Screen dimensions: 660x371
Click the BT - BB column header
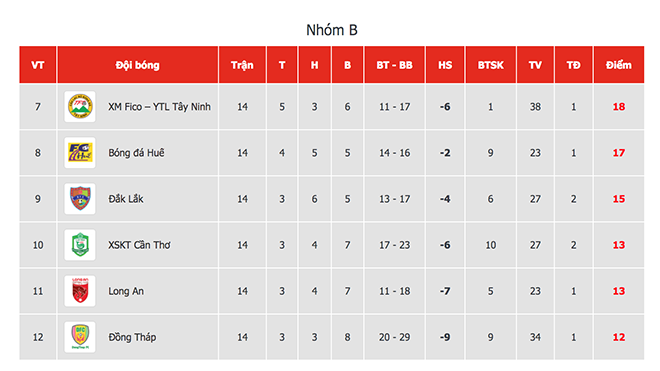point(394,65)
